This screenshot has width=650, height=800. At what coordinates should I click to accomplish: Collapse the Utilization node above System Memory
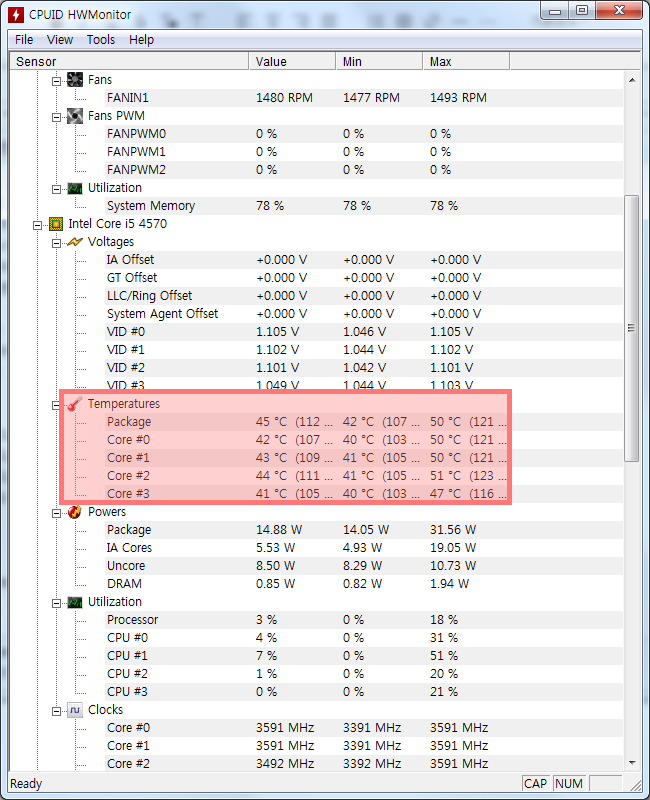click(56, 189)
